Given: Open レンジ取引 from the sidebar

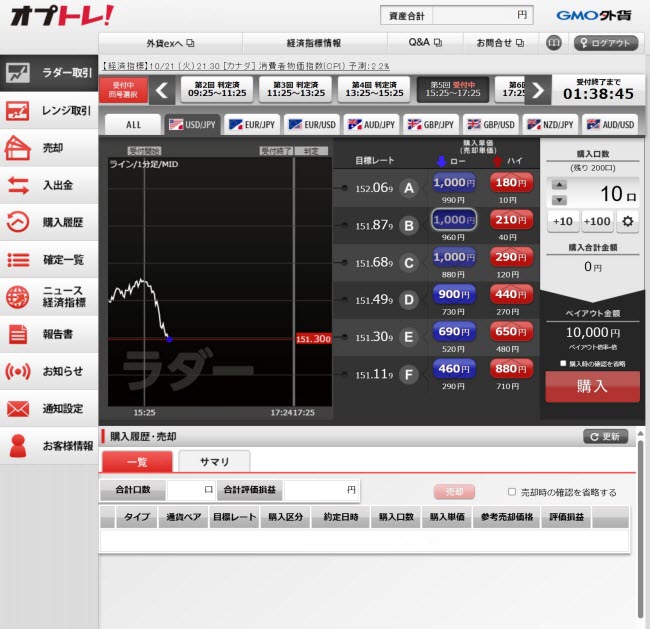Looking at the screenshot, I should tap(50, 111).
